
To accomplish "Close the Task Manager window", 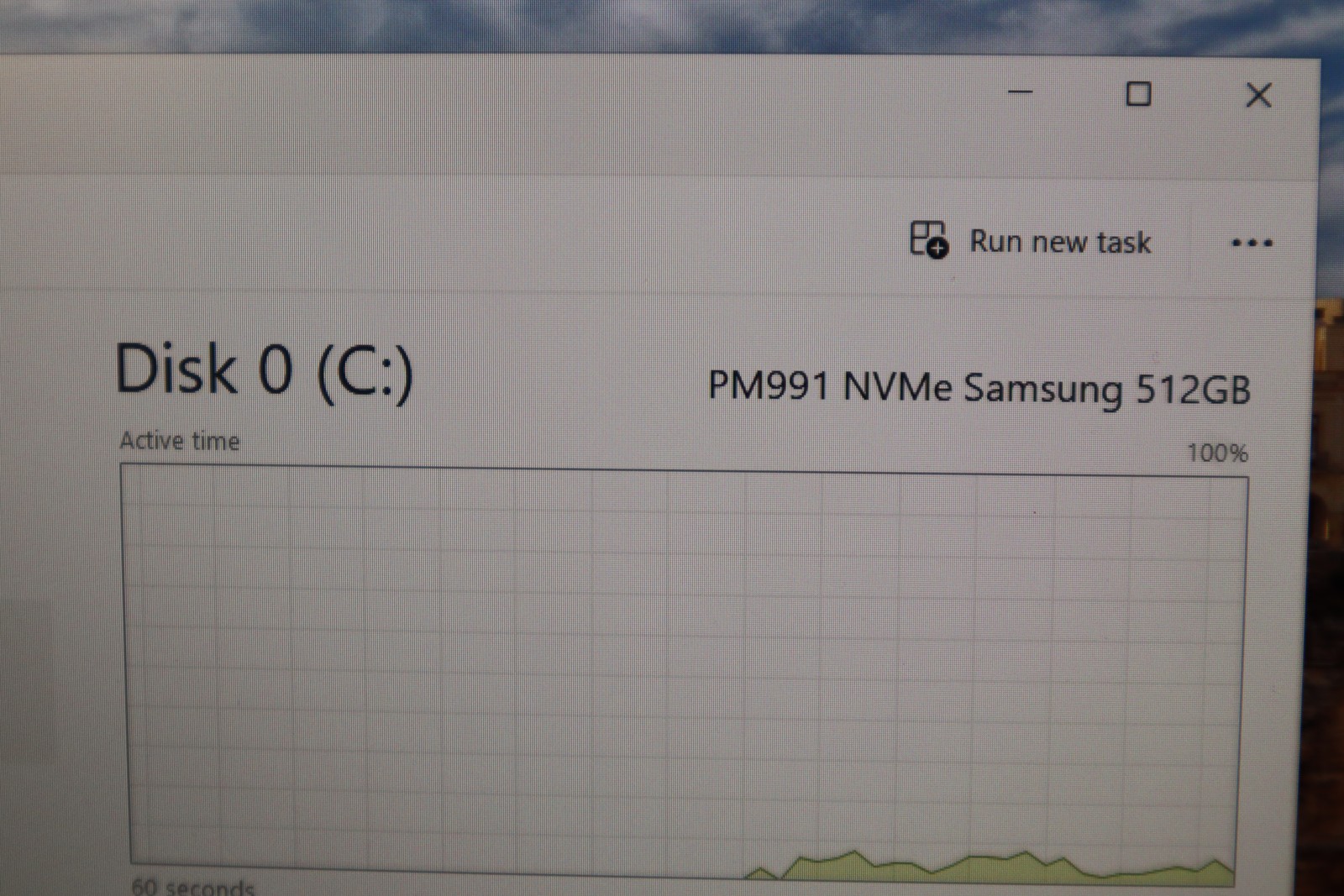I will pyautogui.click(x=1258, y=95).
